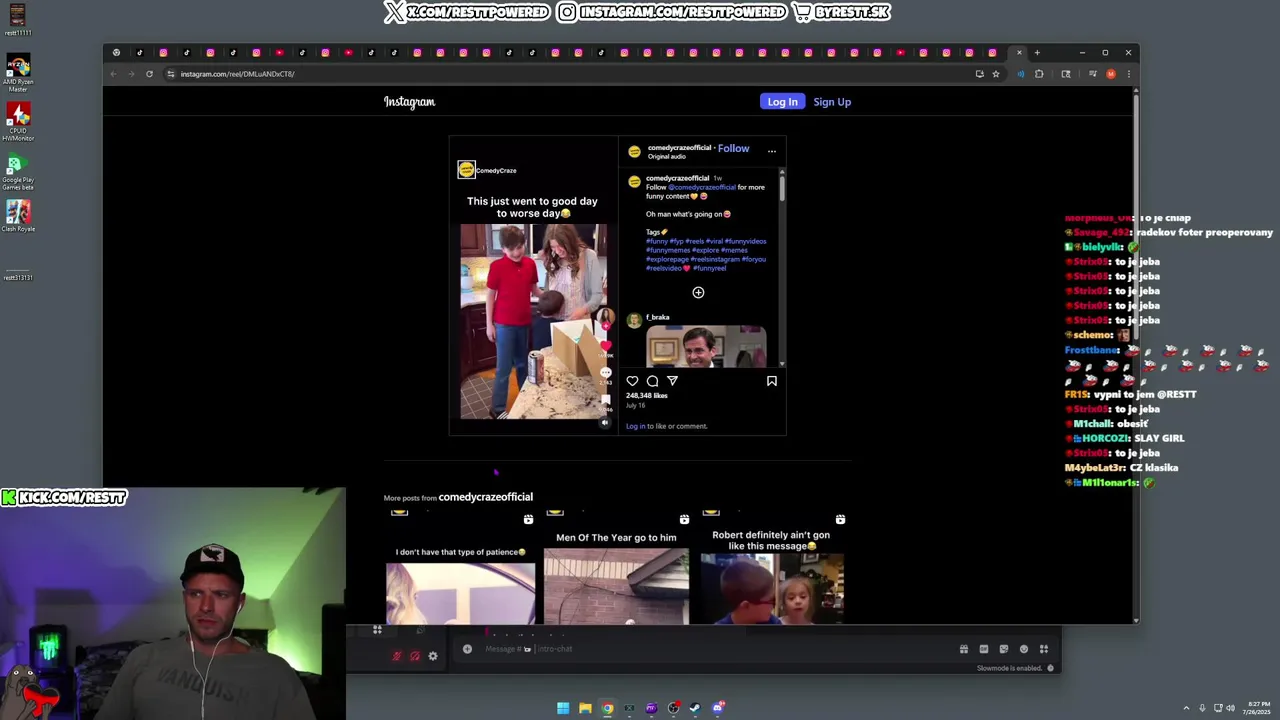Open comments with the speech bubble icon
The image size is (1280, 720).
point(652,381)
